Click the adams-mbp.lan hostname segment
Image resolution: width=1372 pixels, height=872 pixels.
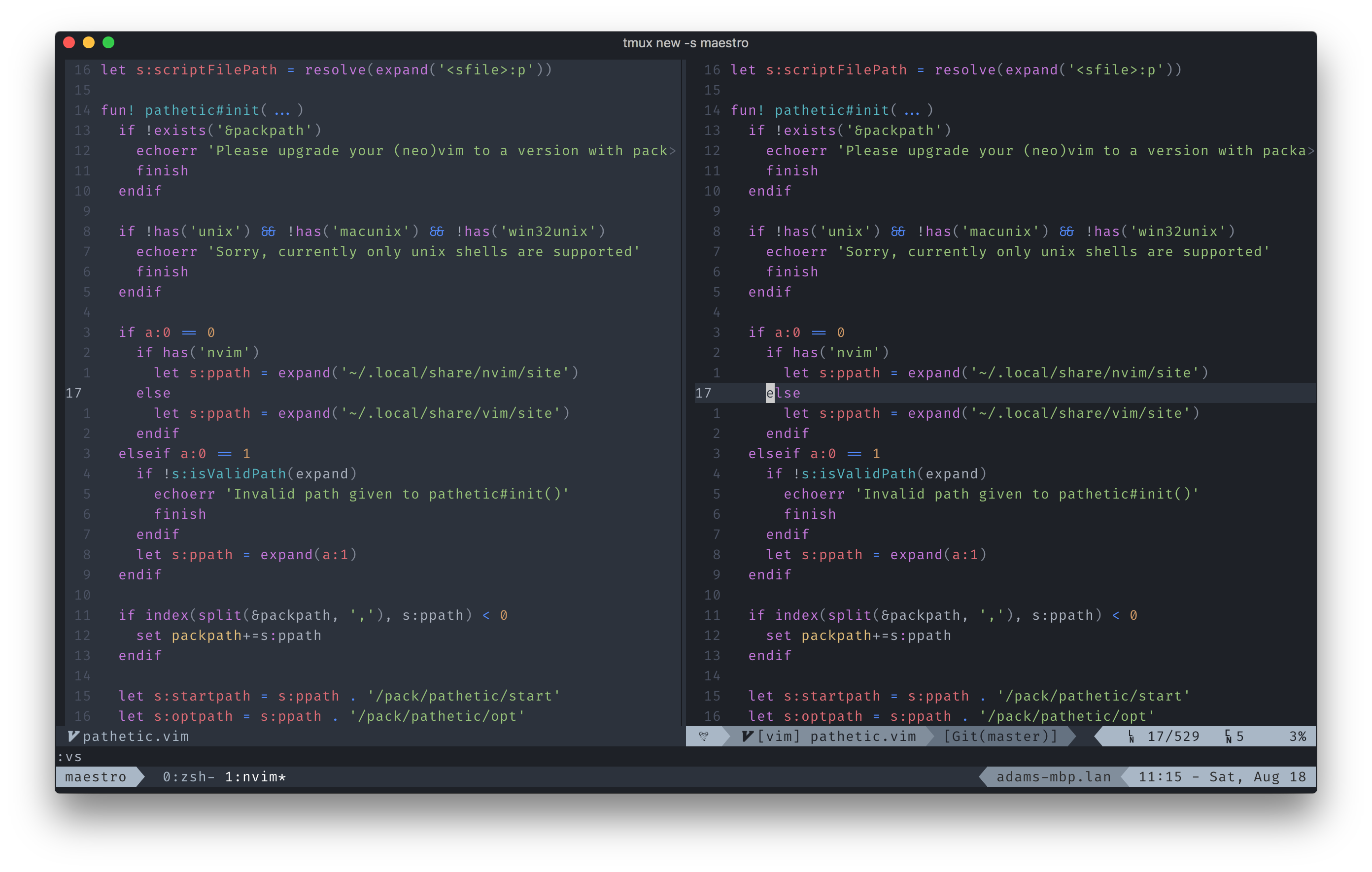[x=1053, y=777]
